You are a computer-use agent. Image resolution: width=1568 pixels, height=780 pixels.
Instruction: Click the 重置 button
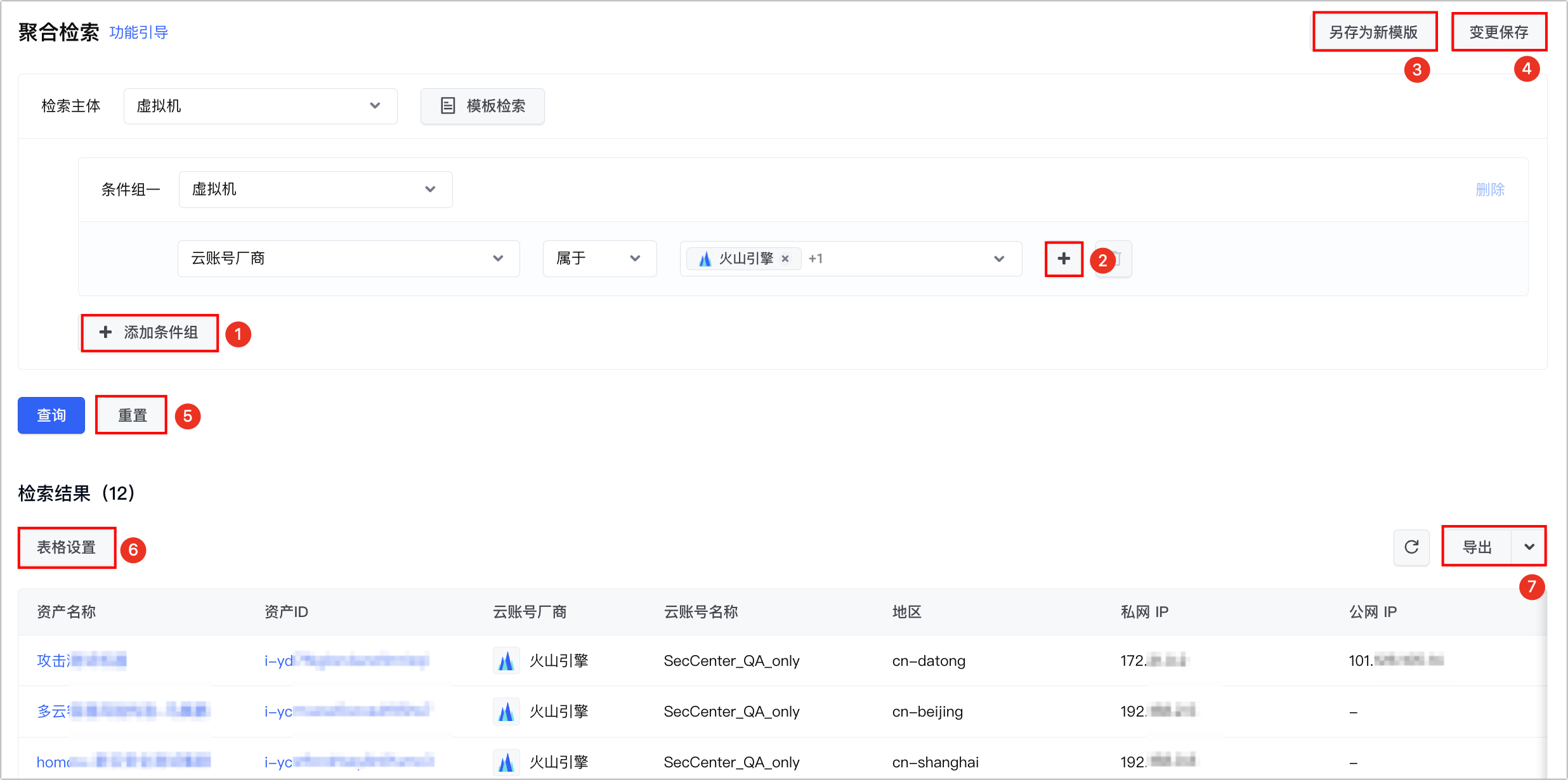tap(132, 415)
